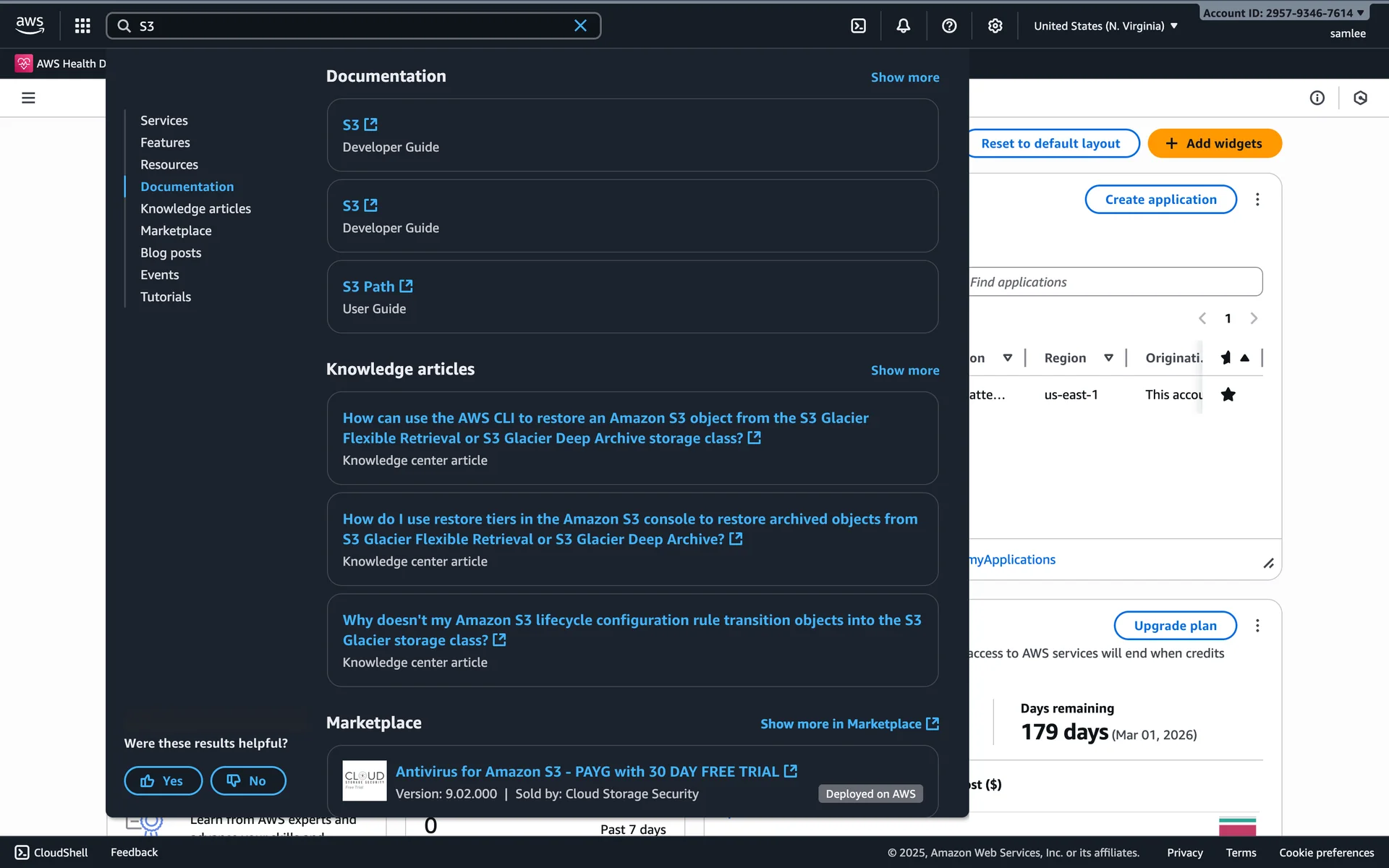
Task: Click Show more next to Documentation
Action: (x=904, y=77)
